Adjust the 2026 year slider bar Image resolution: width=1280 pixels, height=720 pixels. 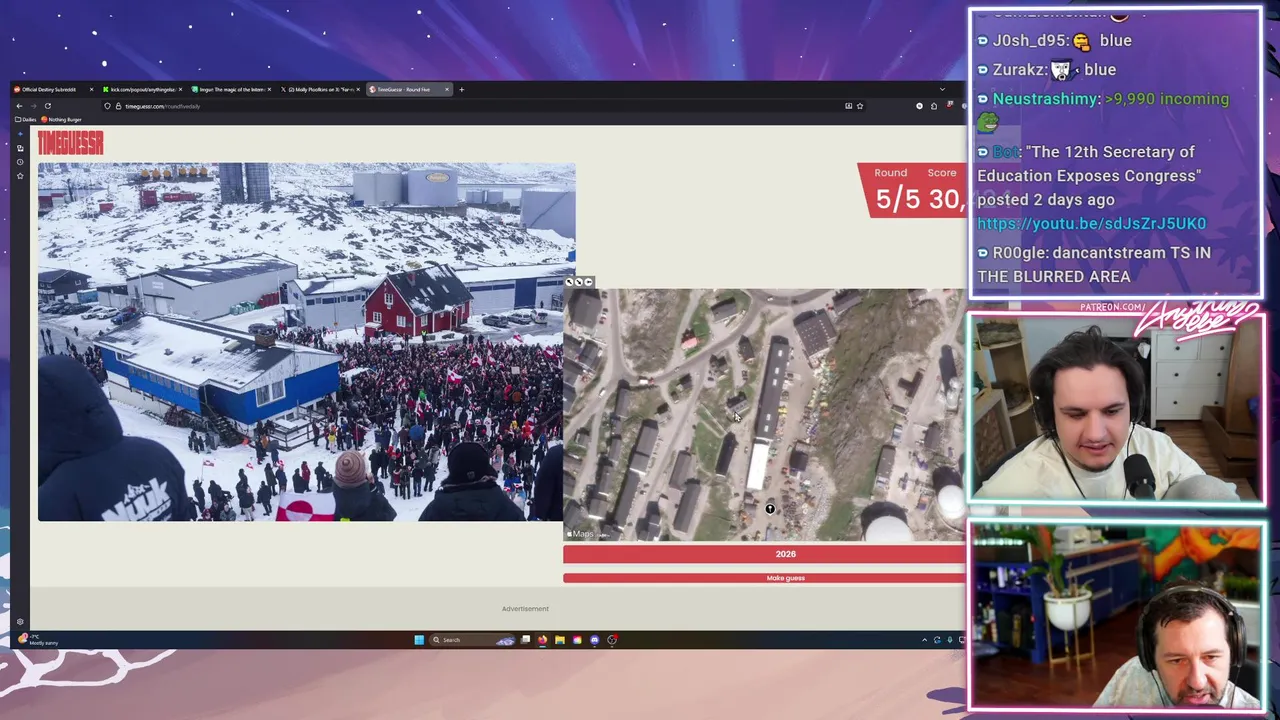click(765, 554)
